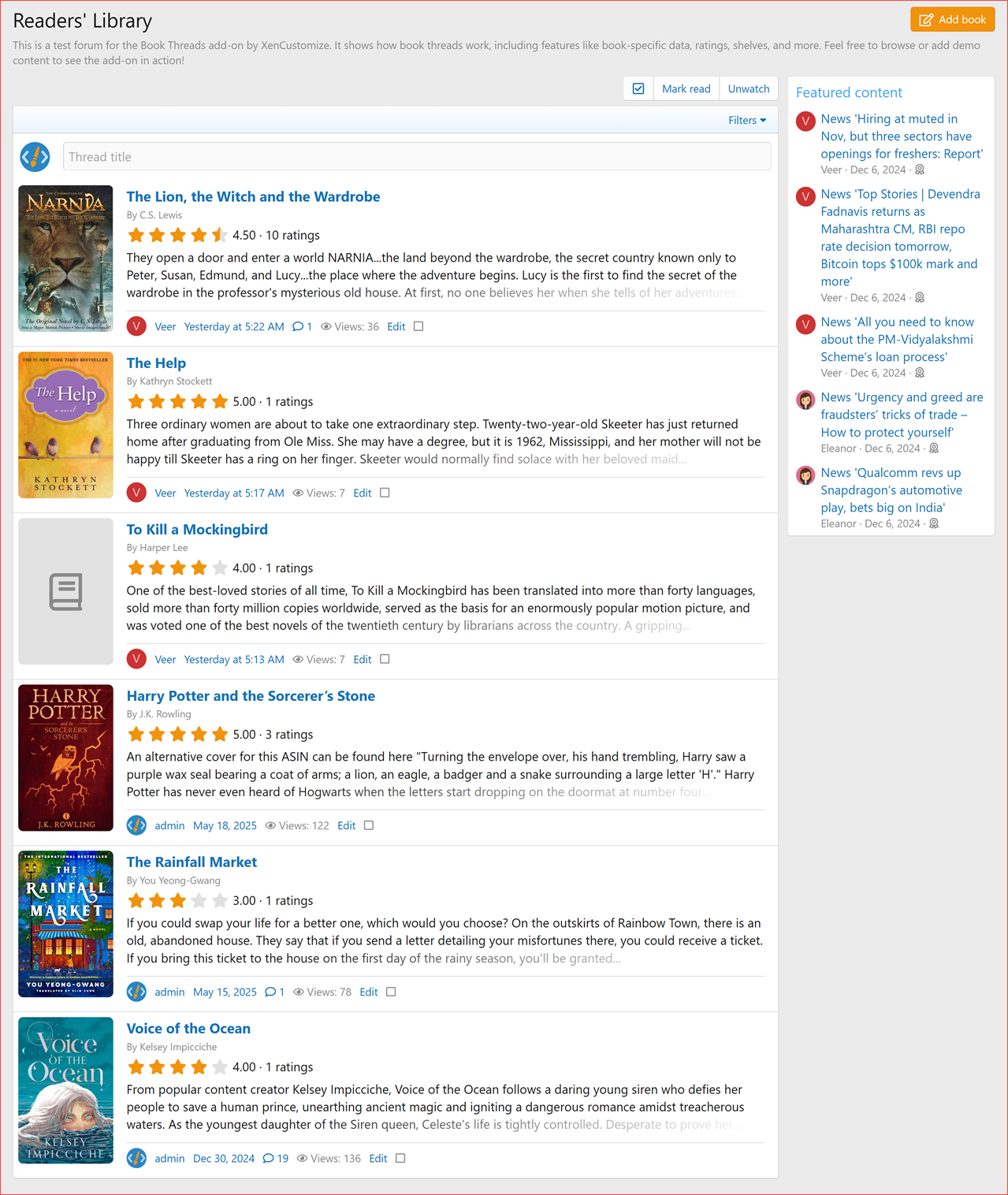Open the Featured content heading
The height and width of the screenshot is (1195, 1008).
pyautogui.click(x=849, y=92)
